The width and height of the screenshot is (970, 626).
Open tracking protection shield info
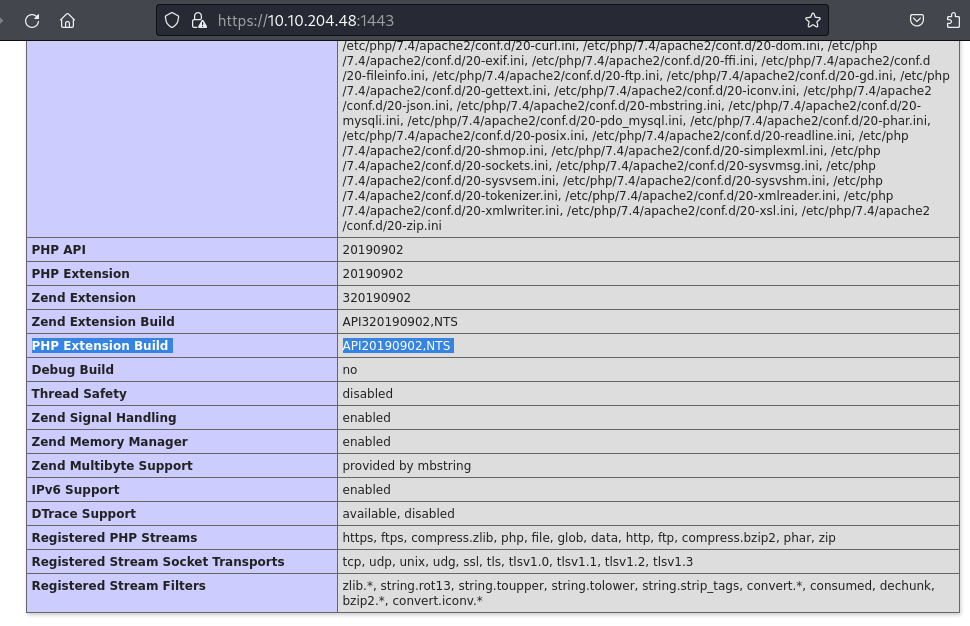coord(172,20)
